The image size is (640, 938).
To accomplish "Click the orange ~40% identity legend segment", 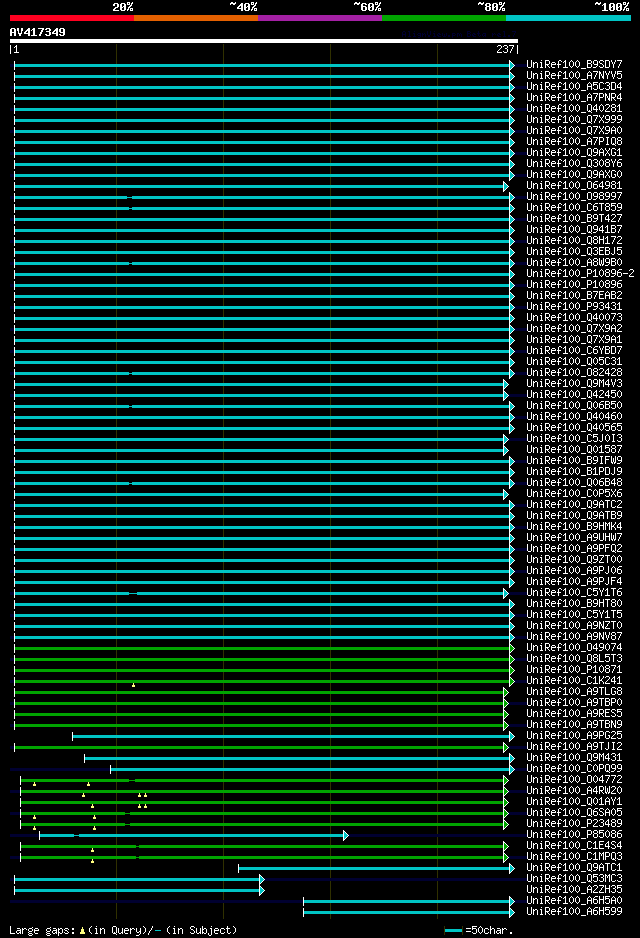I will [x=196, y=18].
